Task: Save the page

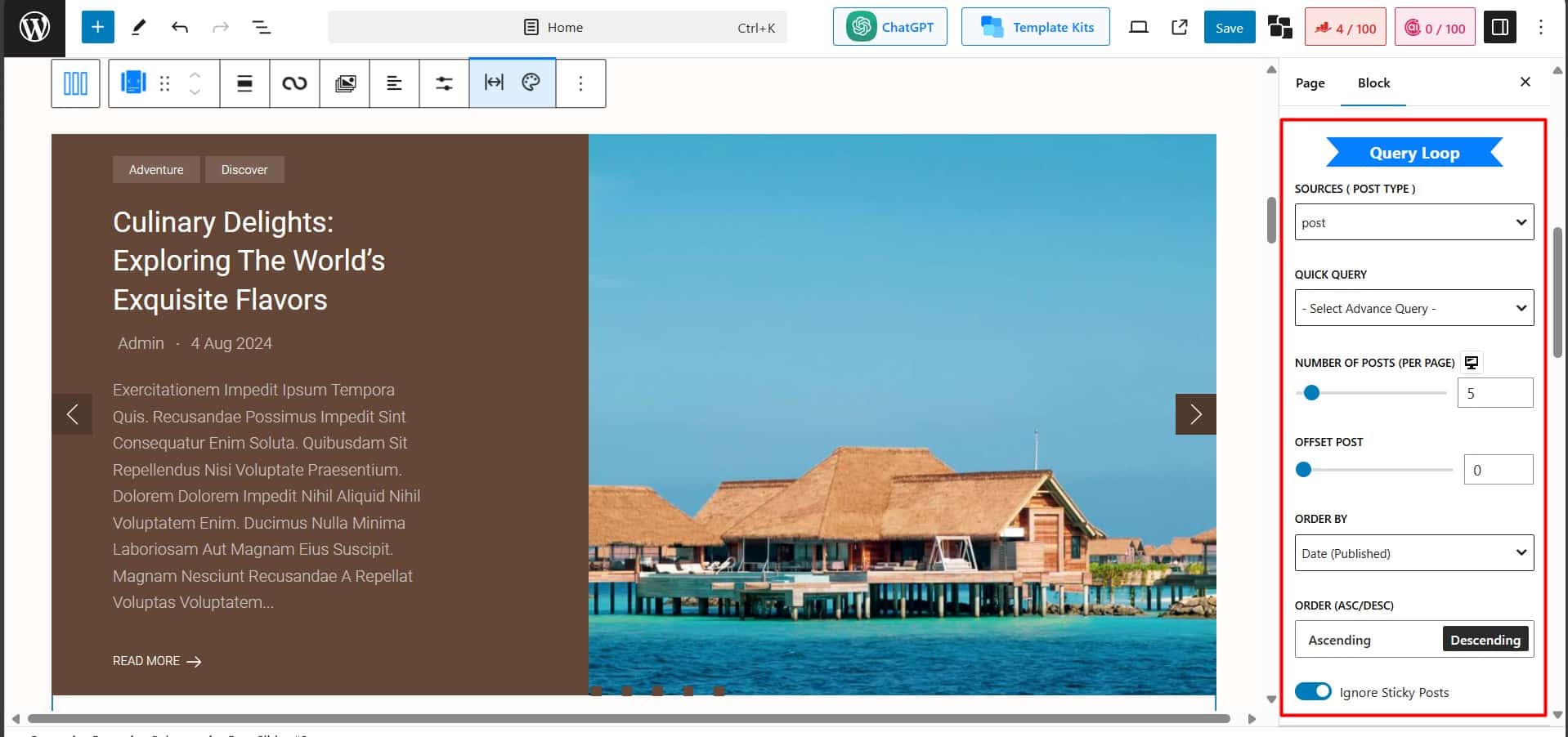Action: (x=1229, y=28)
